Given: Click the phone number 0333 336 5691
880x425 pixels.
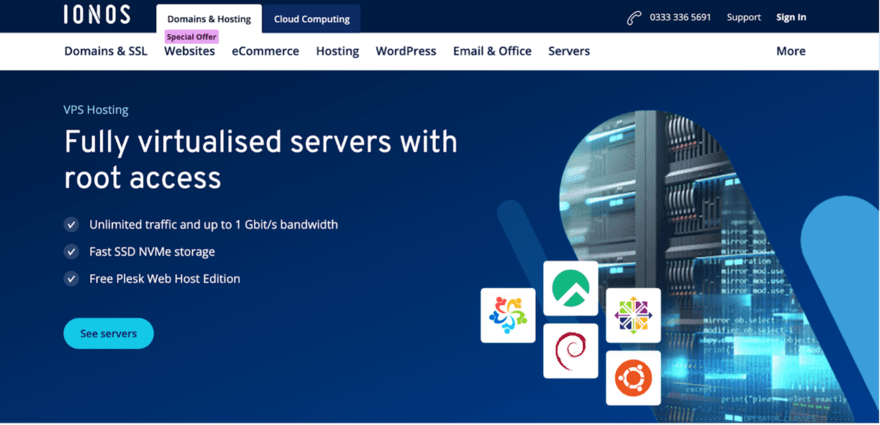Looking at the screenshot, I should [x=680, y=17].
